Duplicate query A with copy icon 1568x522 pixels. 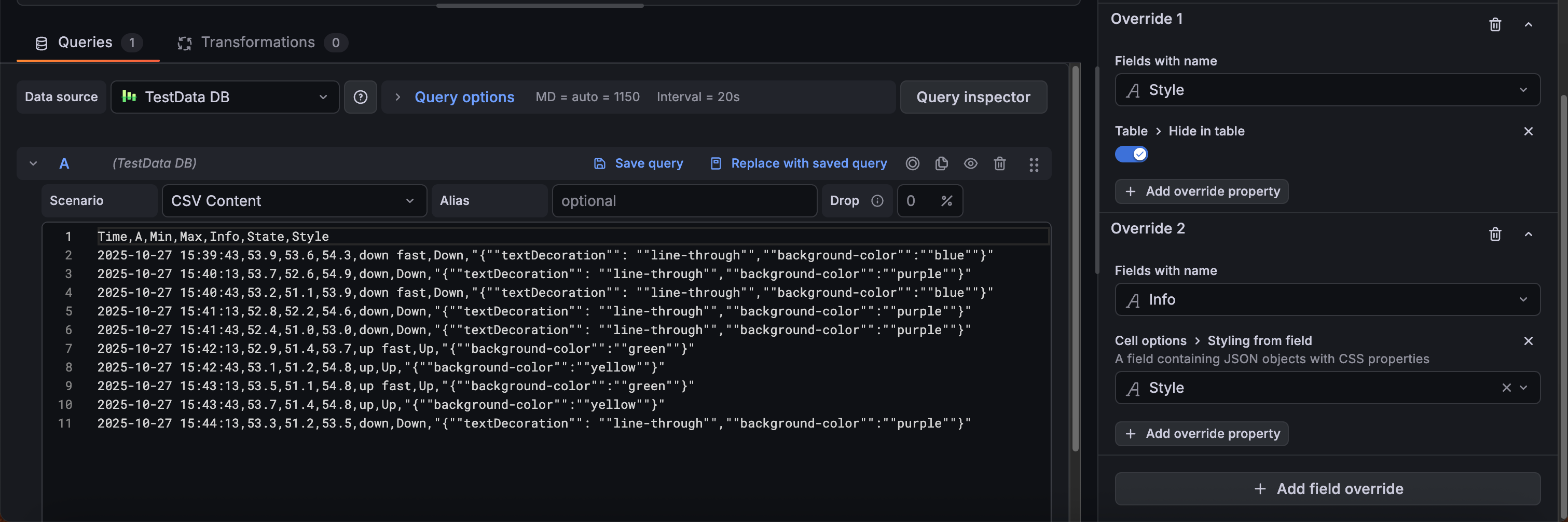941,163
